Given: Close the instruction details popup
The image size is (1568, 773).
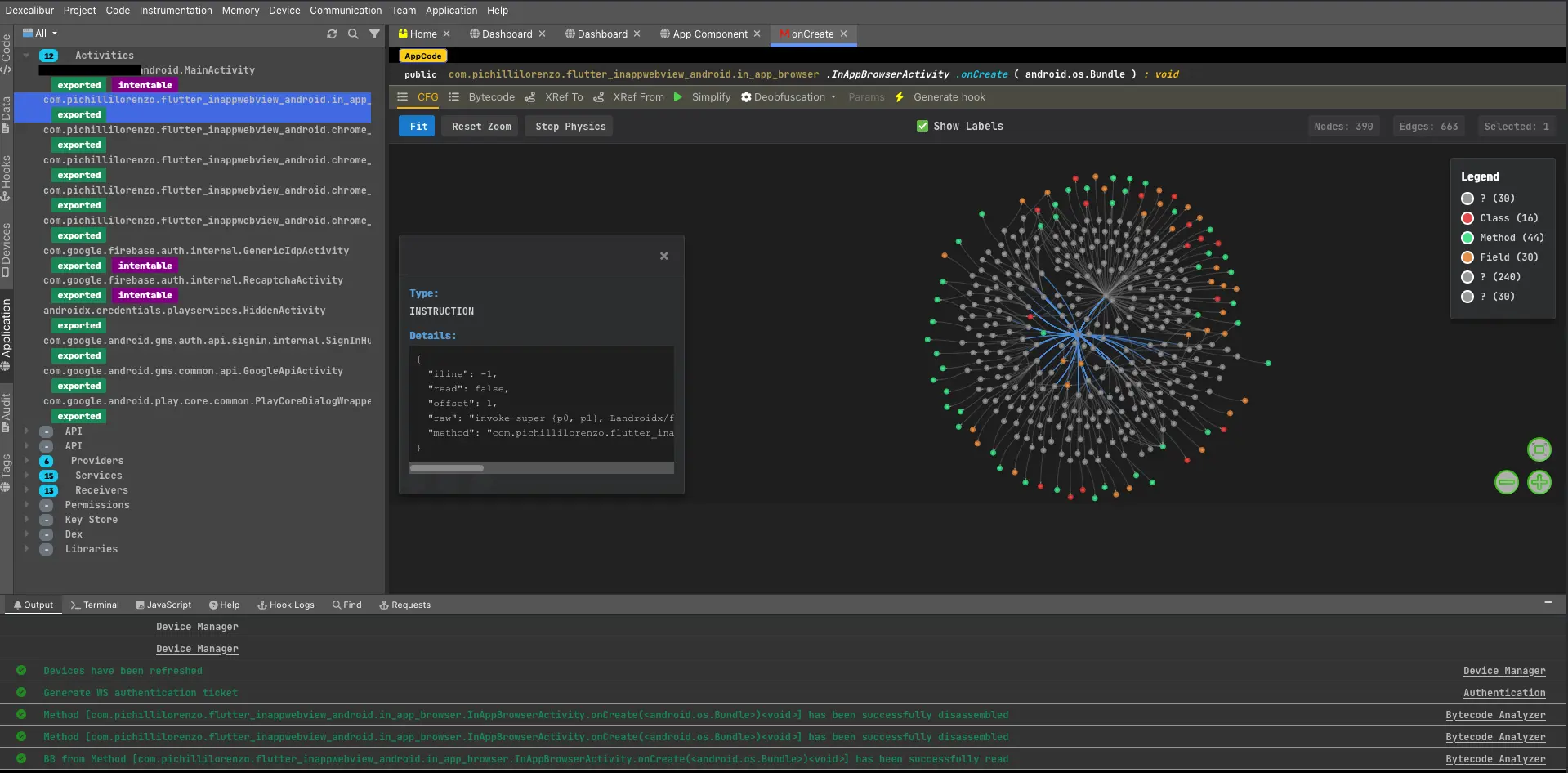Looking at the screenshot, I should click(x=664, y=256).
